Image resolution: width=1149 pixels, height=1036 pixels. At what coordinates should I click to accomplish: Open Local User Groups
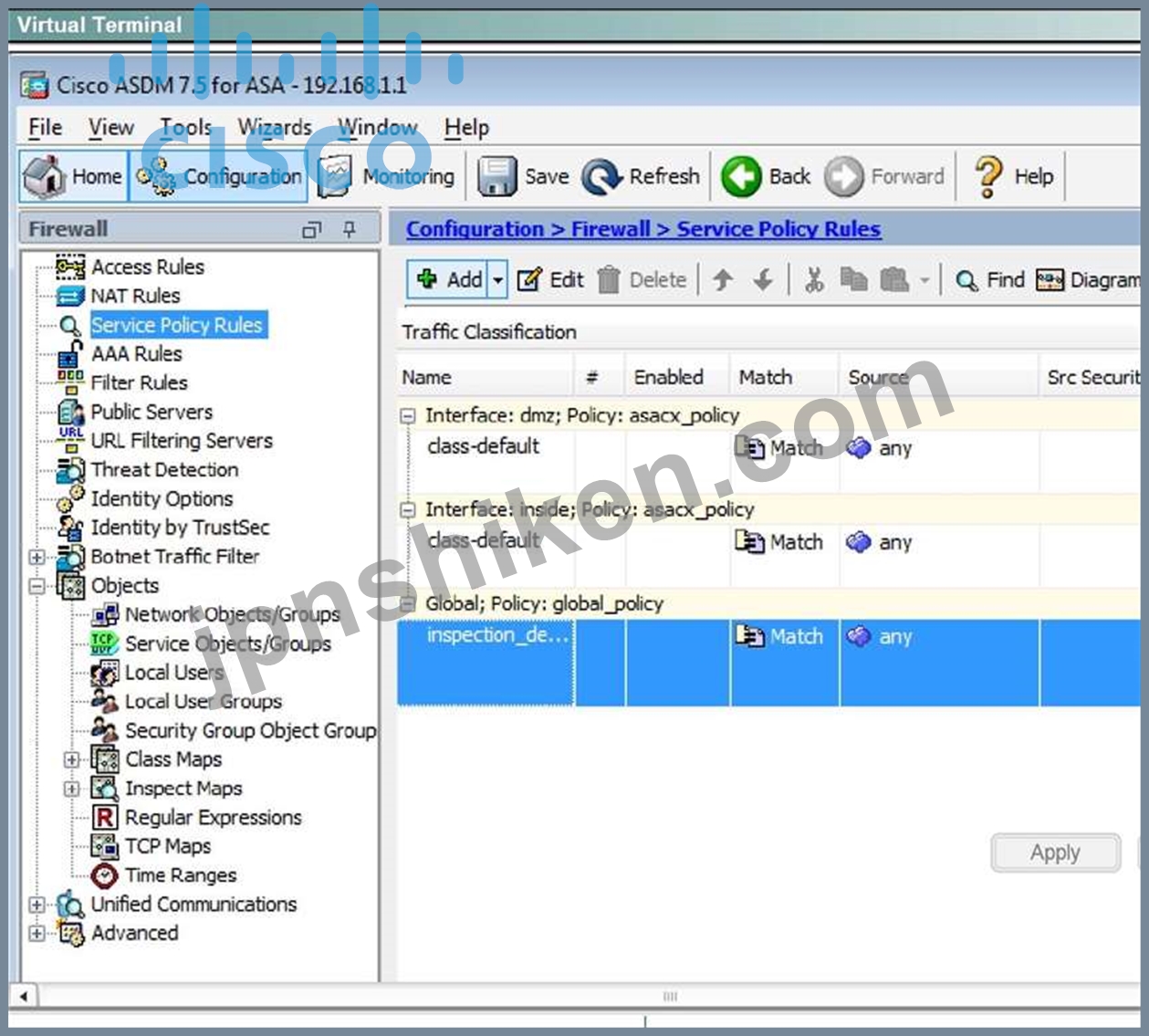[x=204, y=702]
